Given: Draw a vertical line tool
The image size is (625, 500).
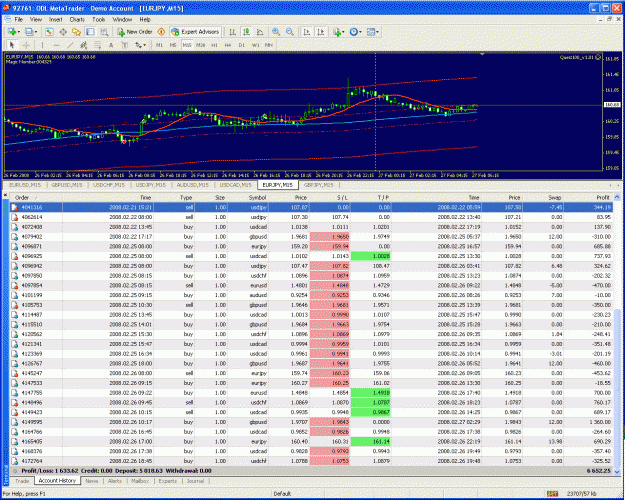Looking at the screenshot, I should click(42, 45).
